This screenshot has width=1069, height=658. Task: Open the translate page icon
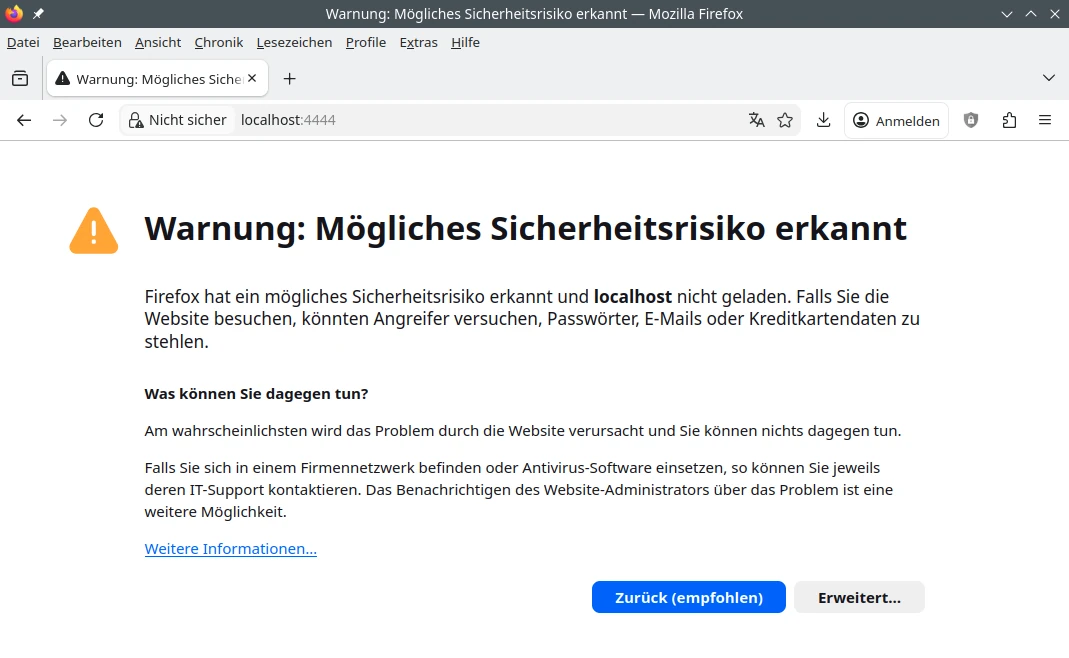coord(757,120)
